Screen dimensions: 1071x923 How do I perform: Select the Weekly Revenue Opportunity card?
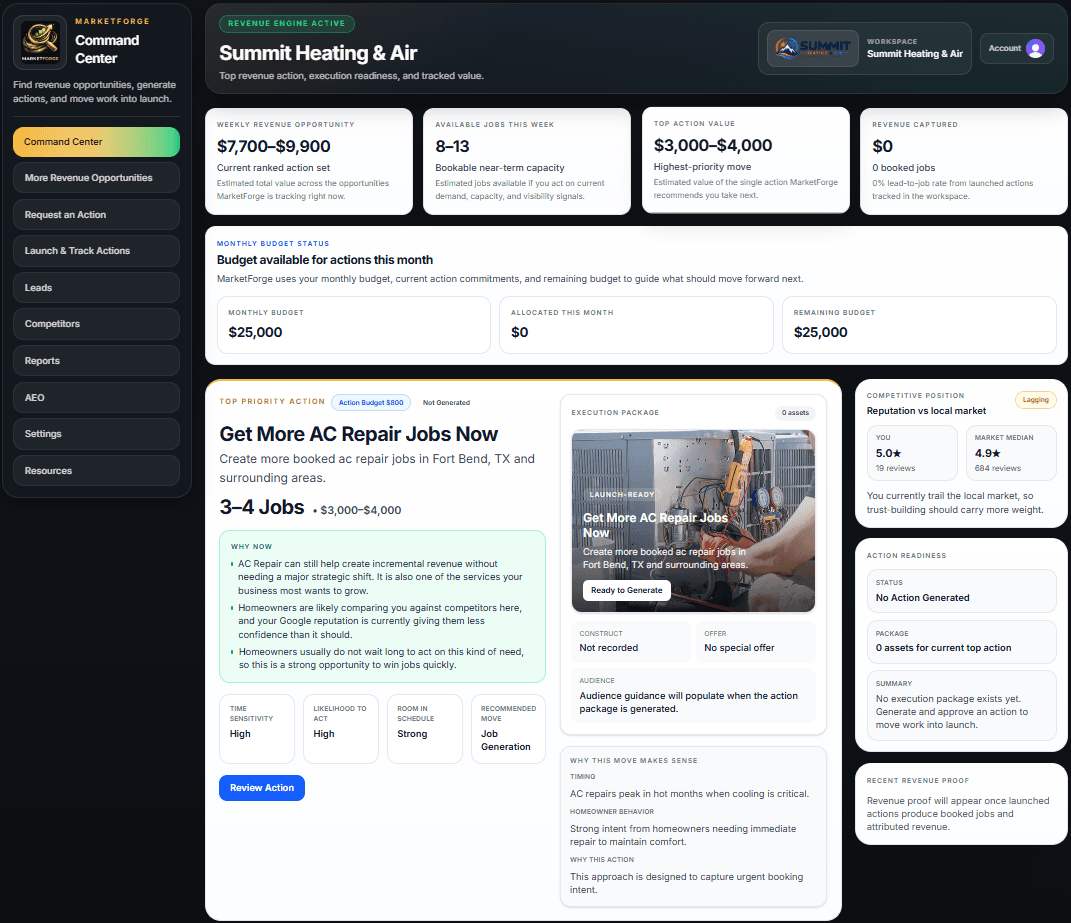[309, 161]
